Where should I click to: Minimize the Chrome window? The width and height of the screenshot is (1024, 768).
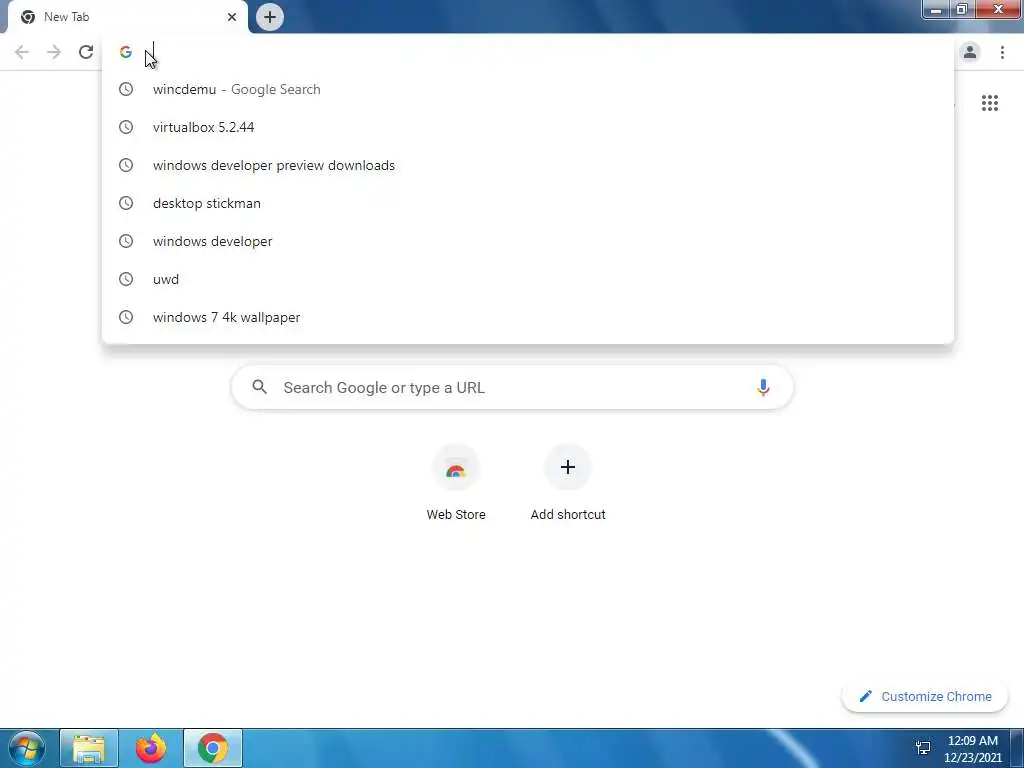[936, 10]
